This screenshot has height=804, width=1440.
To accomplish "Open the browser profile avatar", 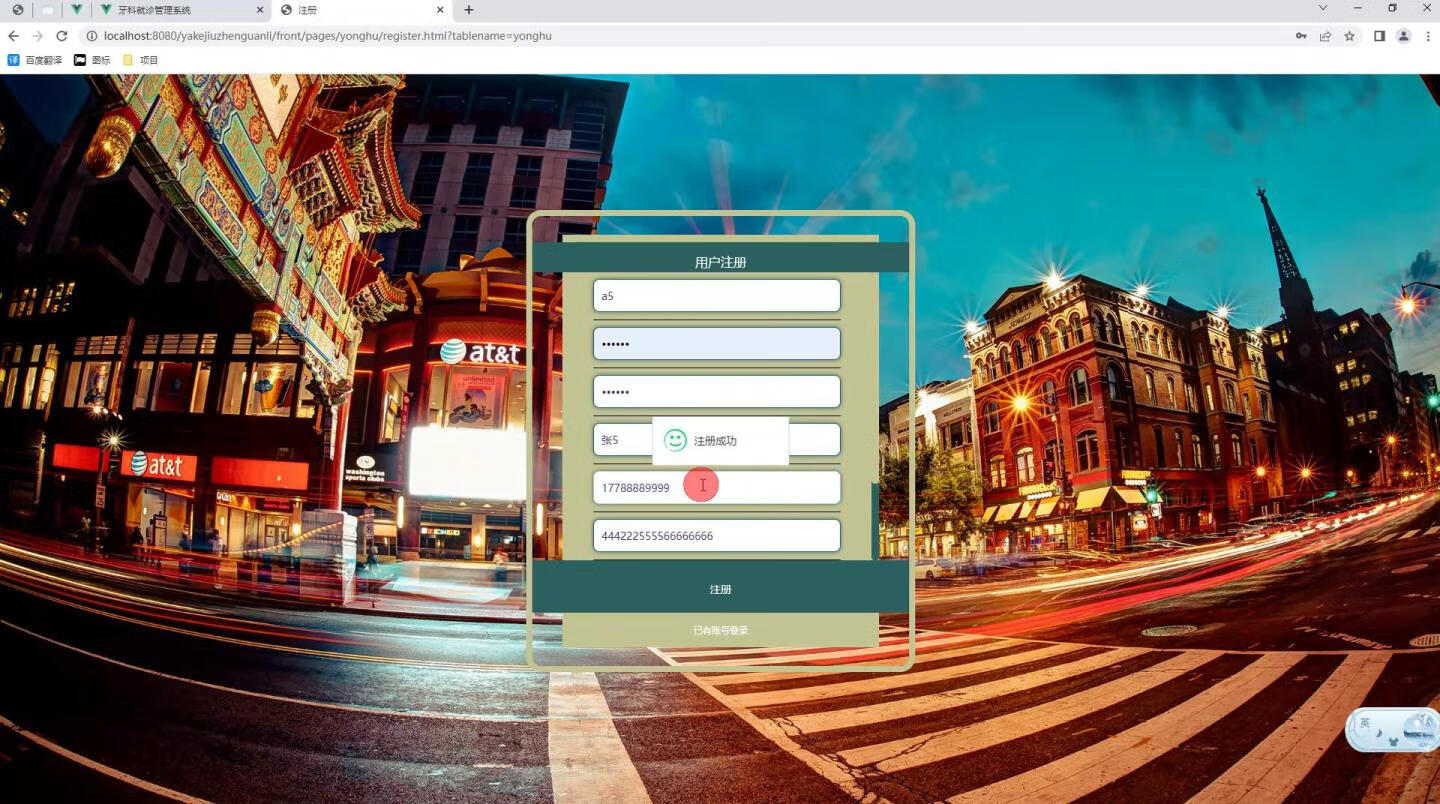I will (x=1403, y=36).
